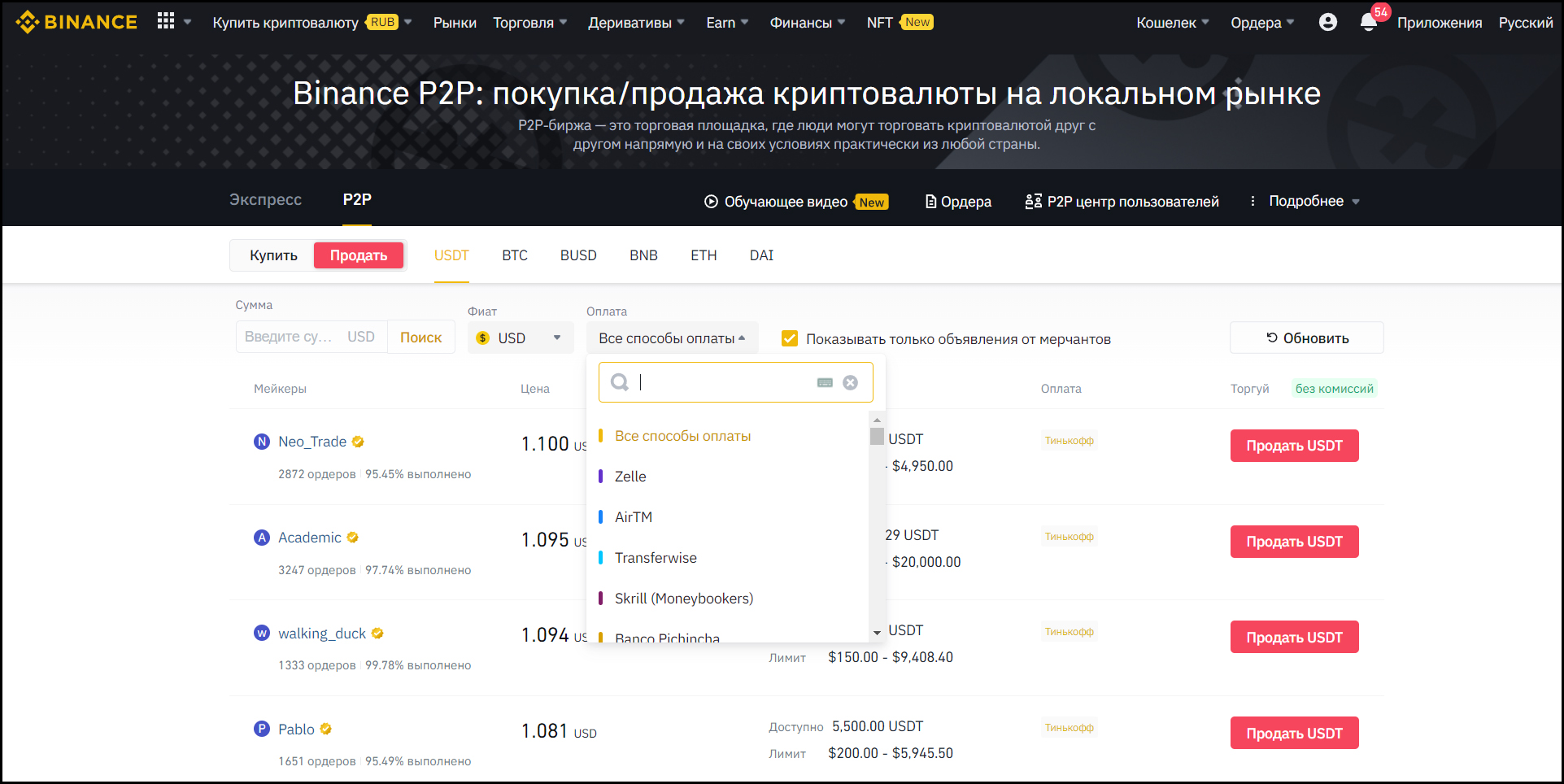Select the DAI crypto tab

tap(761, 255)
